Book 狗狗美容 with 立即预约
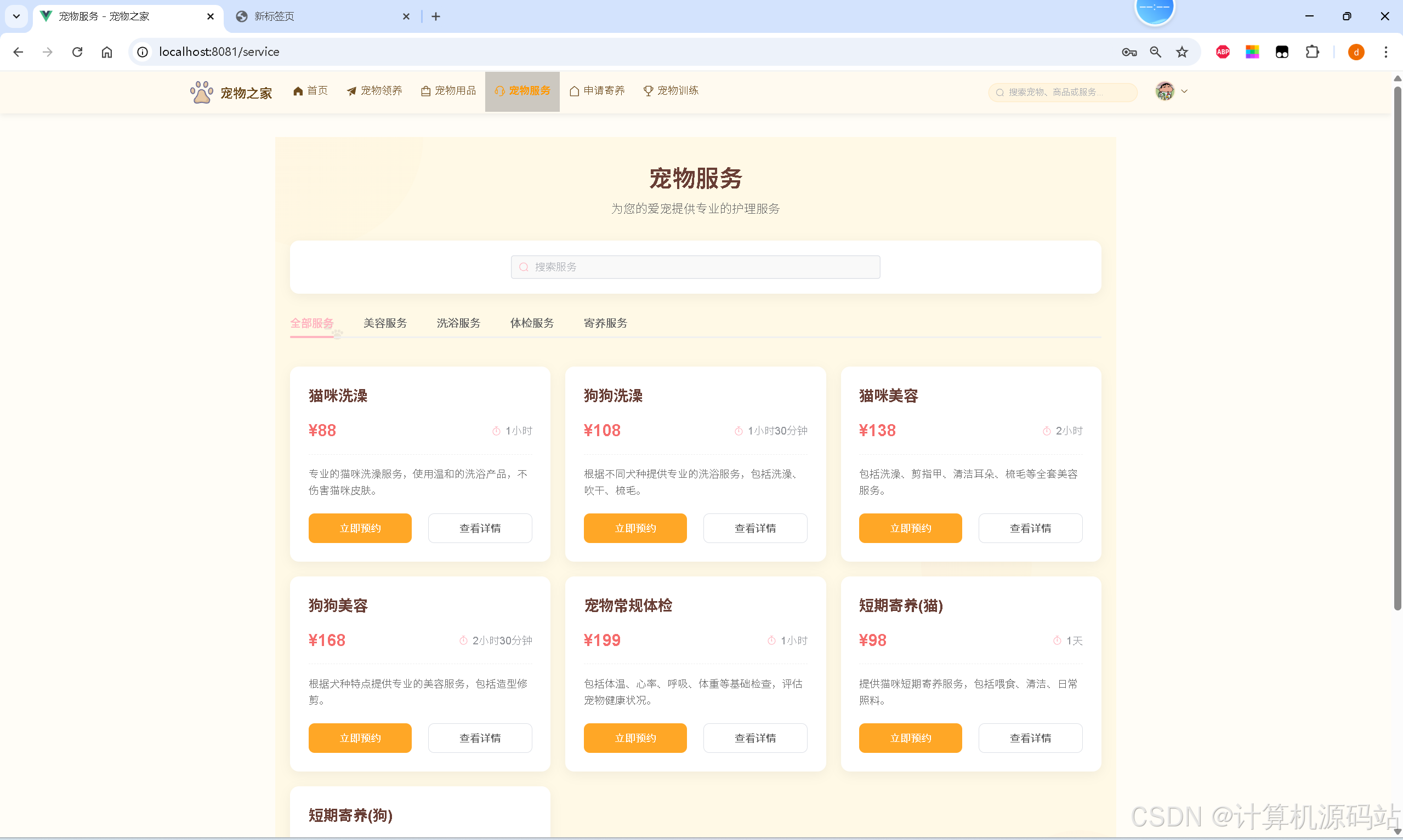Viewport: 1403px width, 840px height. (x=360, y=738)
